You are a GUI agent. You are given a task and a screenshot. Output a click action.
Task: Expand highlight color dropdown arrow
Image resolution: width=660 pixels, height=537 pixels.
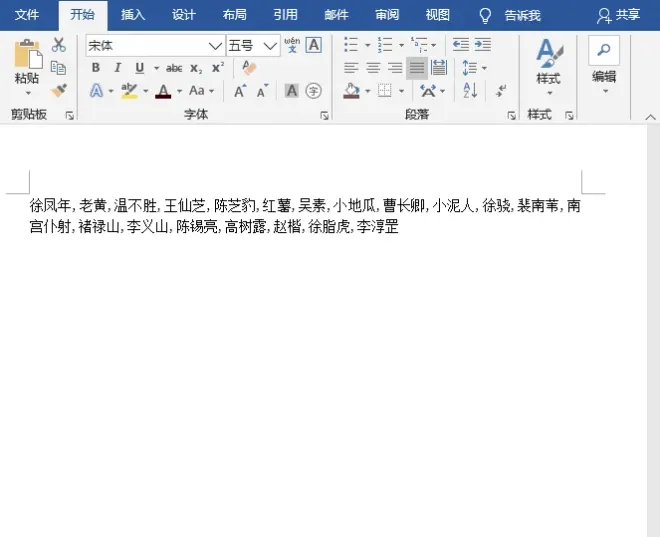tap(146, 91)
